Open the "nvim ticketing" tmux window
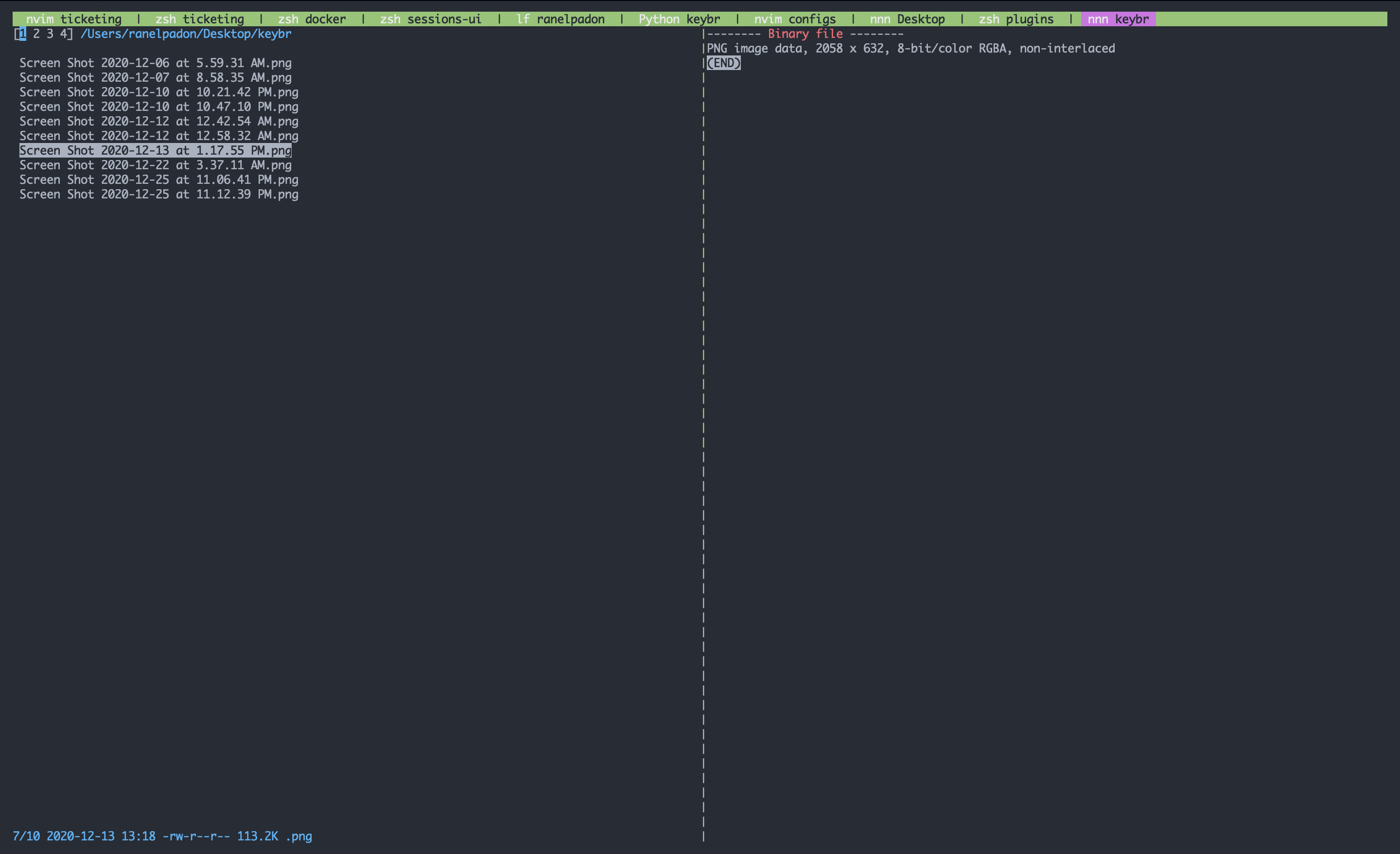The width and height of the screenshot is (1400, 854). (x=74, y=19)
